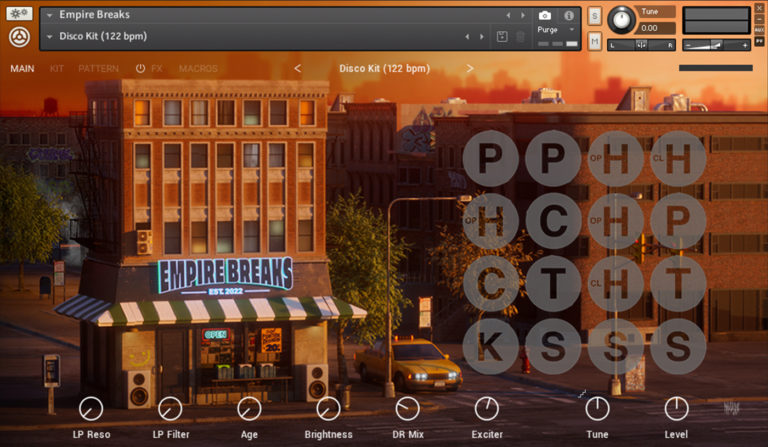Click the camera snapshot icon
The width and height of the screenshot is (768, 447).
544,16
